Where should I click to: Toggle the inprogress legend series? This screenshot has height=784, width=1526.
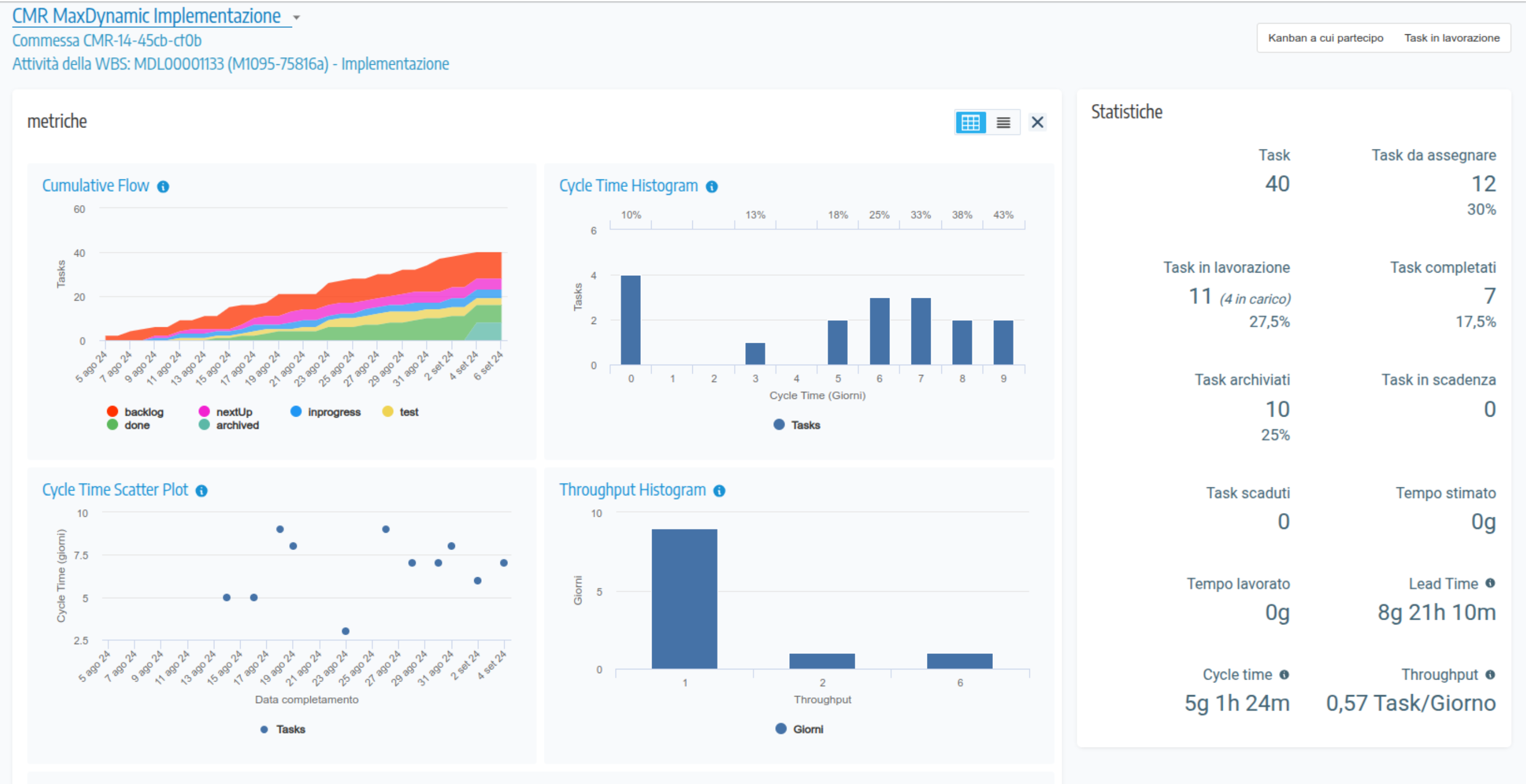tap(325, 411)
